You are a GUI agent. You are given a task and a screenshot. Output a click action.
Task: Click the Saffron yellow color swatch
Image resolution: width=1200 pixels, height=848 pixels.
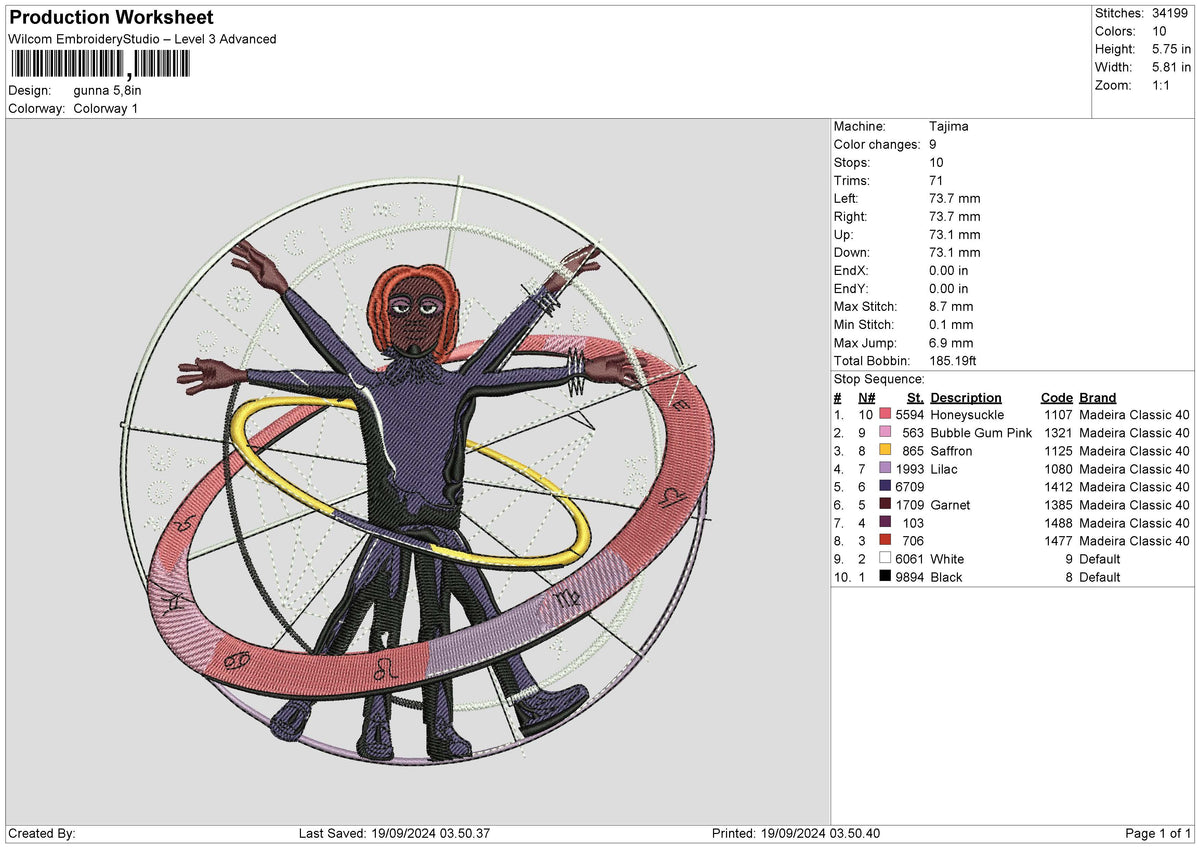click(885, 451)
